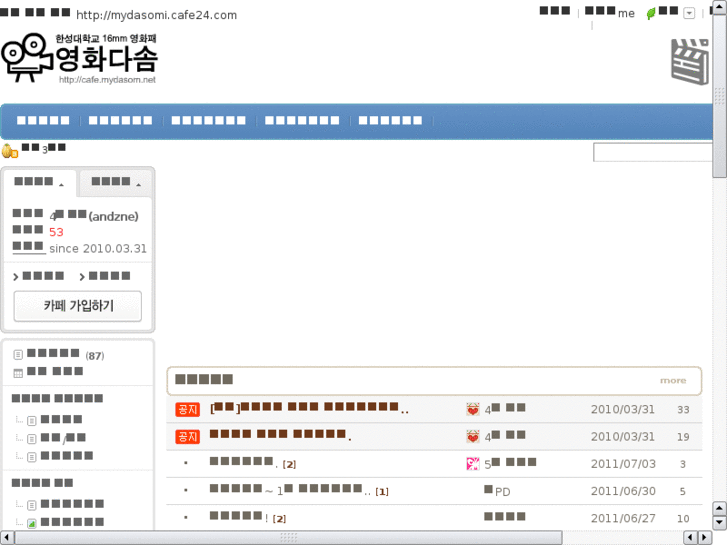Open the board entry marked (87)
The image size is (727, 545).
click(x=65, y=354)
